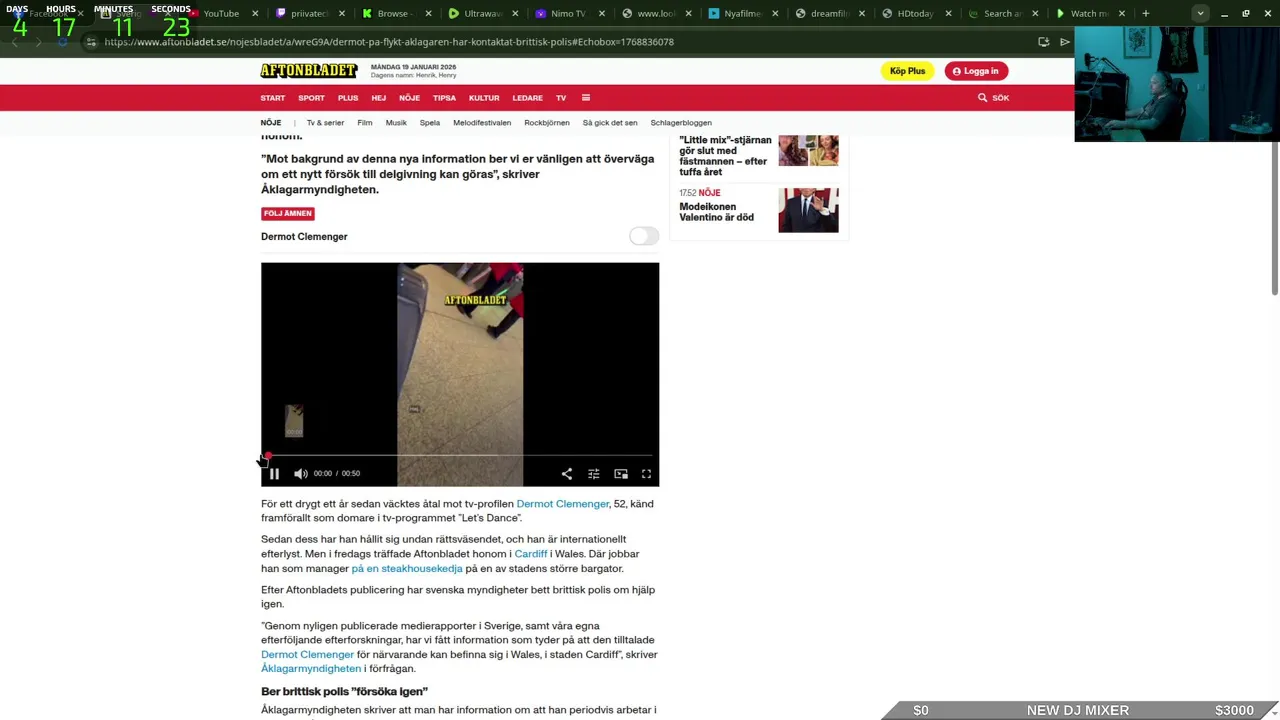Open a new browser tab
This screenshot has width=1280, height=720.
(x=1146, y=14)
